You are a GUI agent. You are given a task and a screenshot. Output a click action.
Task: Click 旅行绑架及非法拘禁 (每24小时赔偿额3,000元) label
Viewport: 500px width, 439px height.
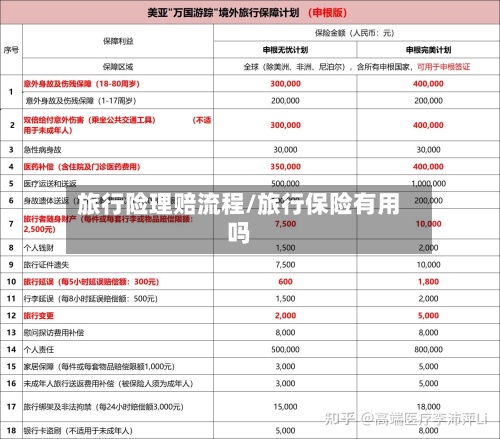104,407
